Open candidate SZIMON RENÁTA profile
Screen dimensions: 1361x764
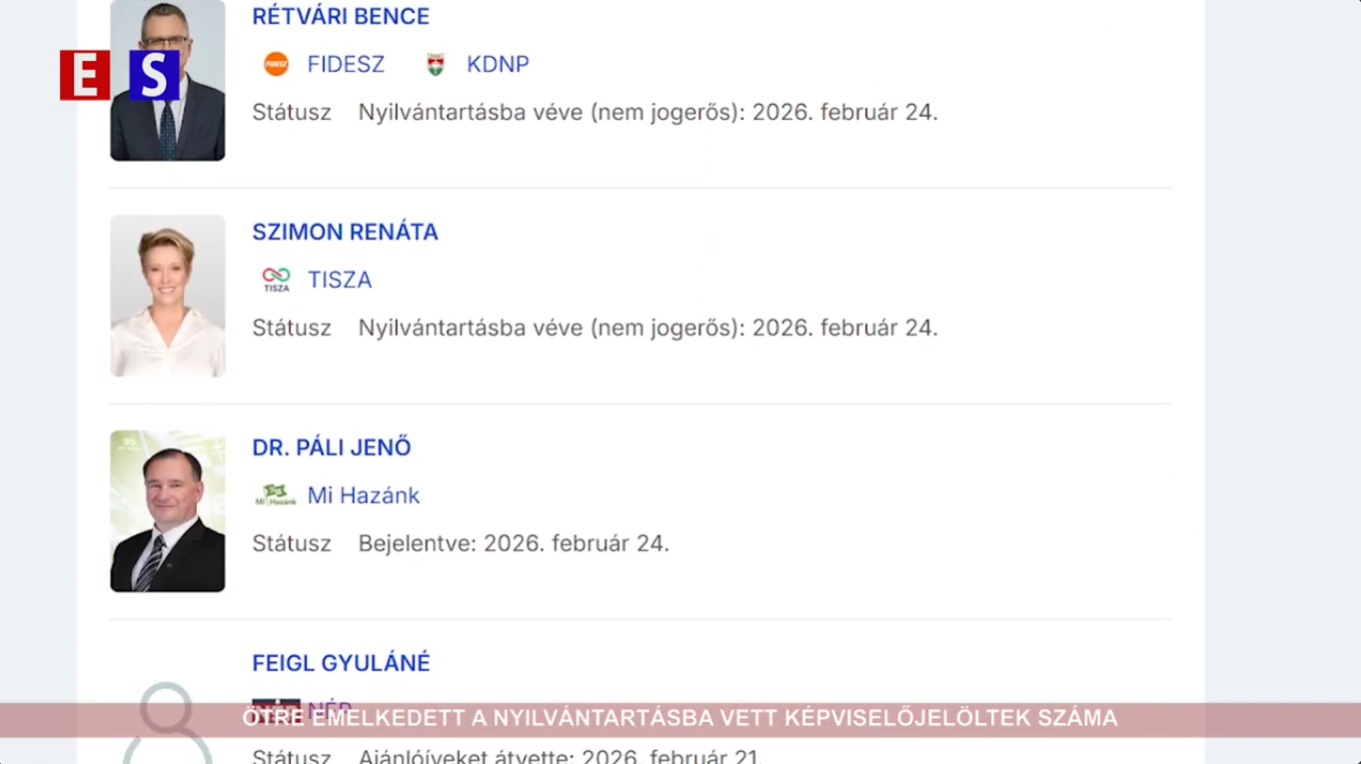(x=345, y=232)
